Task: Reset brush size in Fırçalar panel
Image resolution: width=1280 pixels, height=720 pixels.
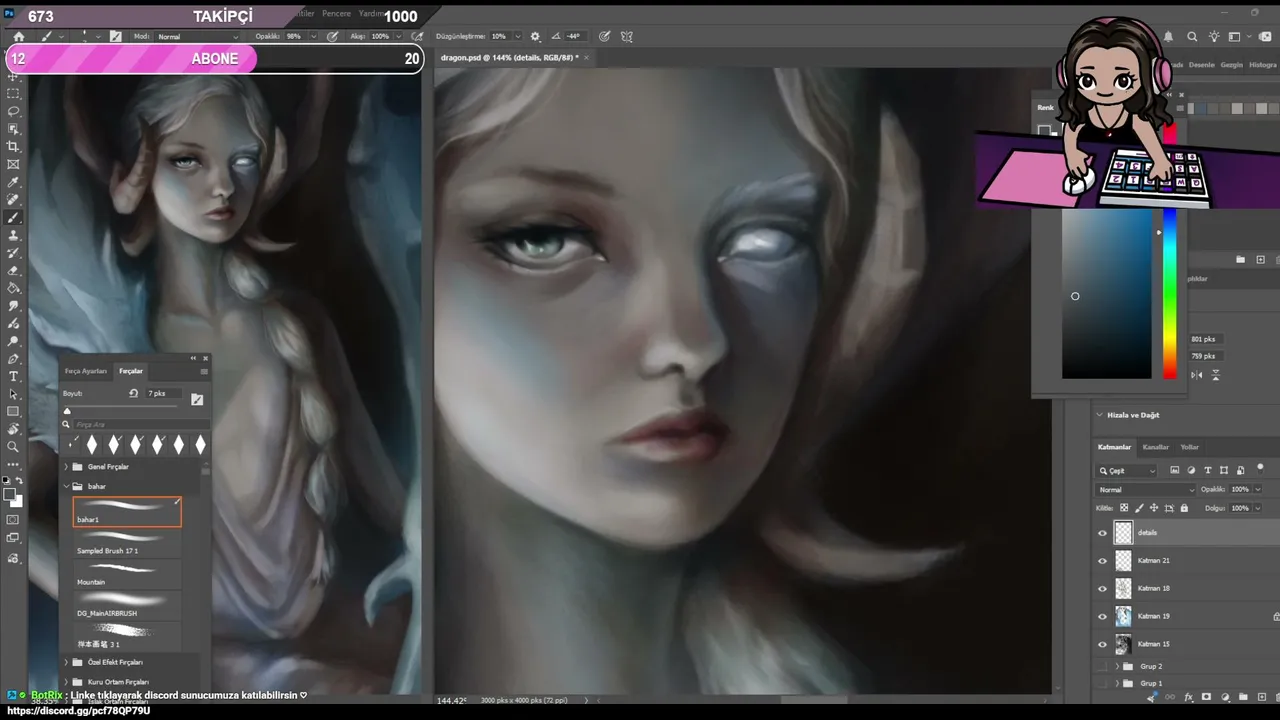Action: coord(133,394)
